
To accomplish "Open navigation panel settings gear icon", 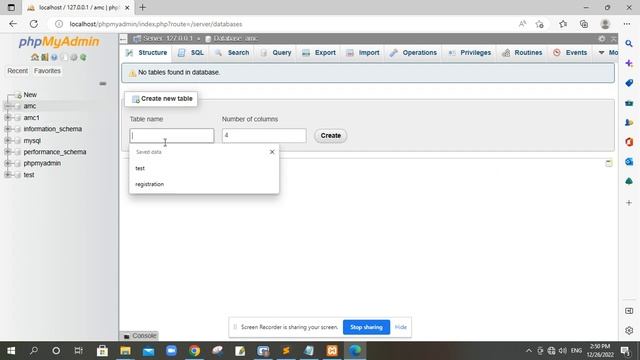I will (73, 58).
